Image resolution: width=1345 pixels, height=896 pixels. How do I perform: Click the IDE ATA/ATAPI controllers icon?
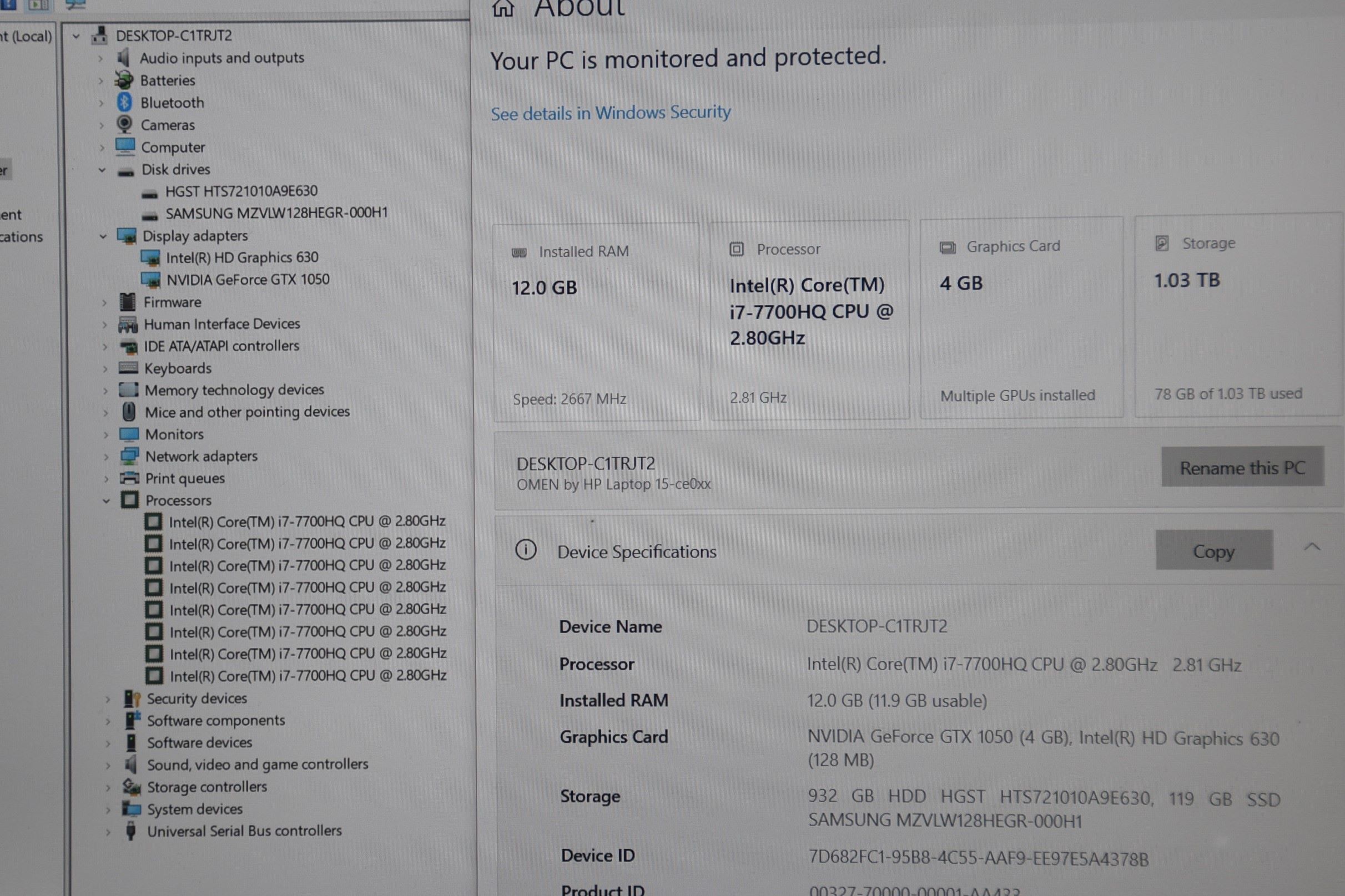click(129, 346)
